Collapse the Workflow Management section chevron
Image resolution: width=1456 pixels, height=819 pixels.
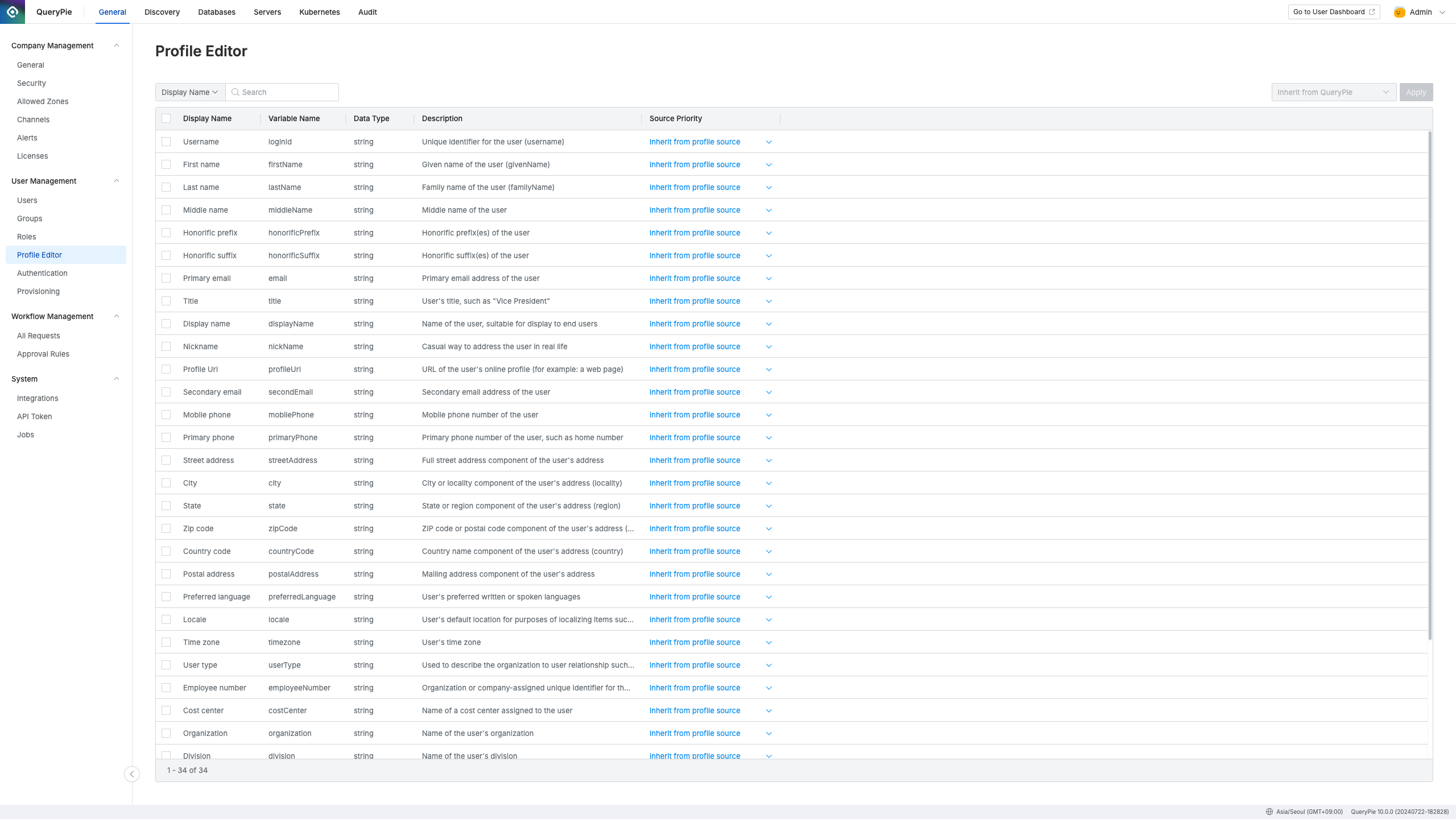pos(117,316)
